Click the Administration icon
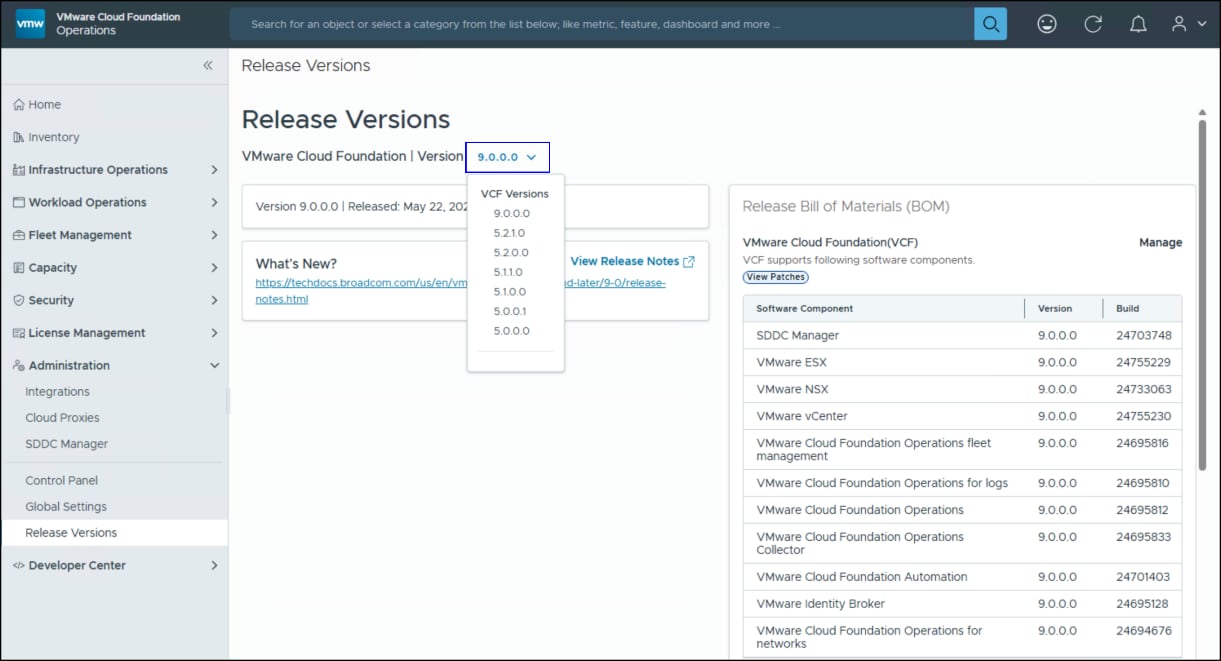Viewport: 1221px width, 661px height. 19,366
